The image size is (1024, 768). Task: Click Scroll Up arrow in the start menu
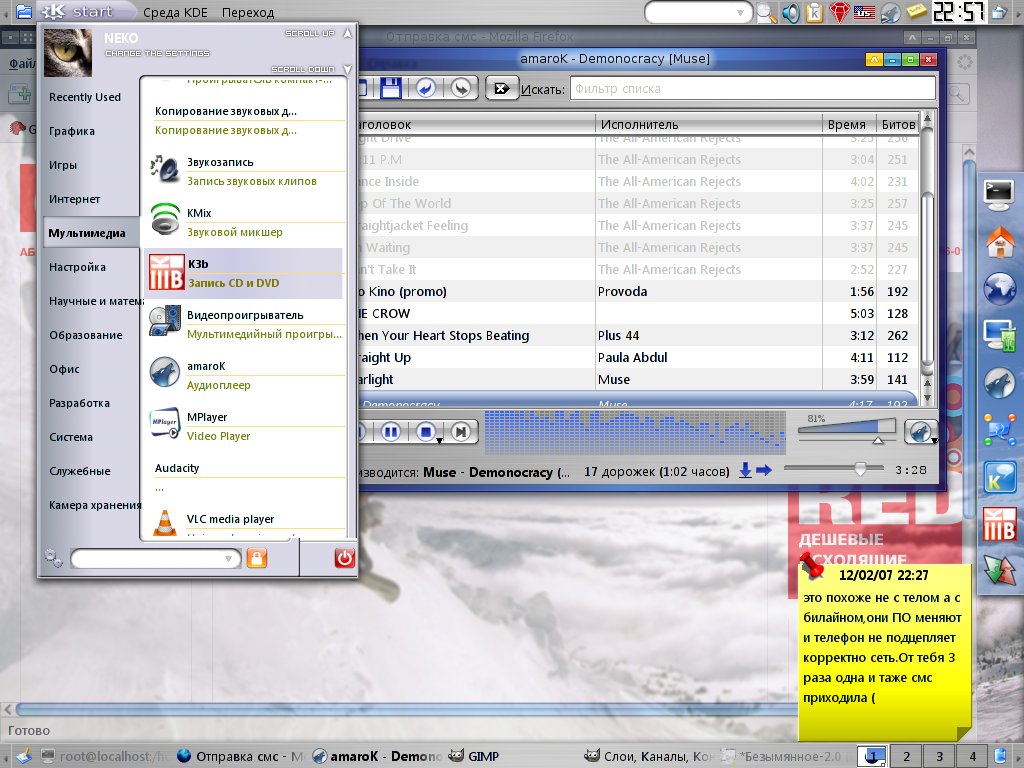pyautogui.click(x=347, y=33)
